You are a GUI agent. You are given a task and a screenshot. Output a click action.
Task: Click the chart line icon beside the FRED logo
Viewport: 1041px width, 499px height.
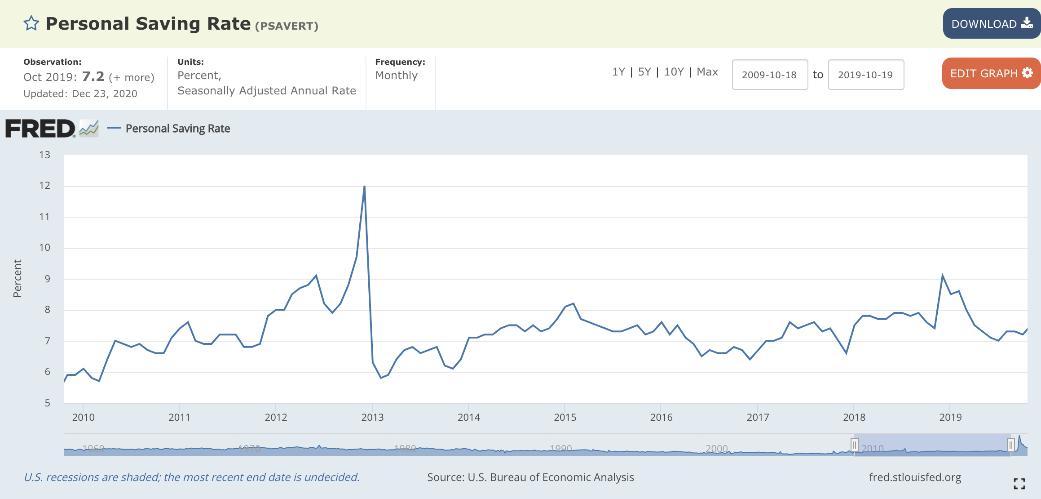tap(89, 128)
